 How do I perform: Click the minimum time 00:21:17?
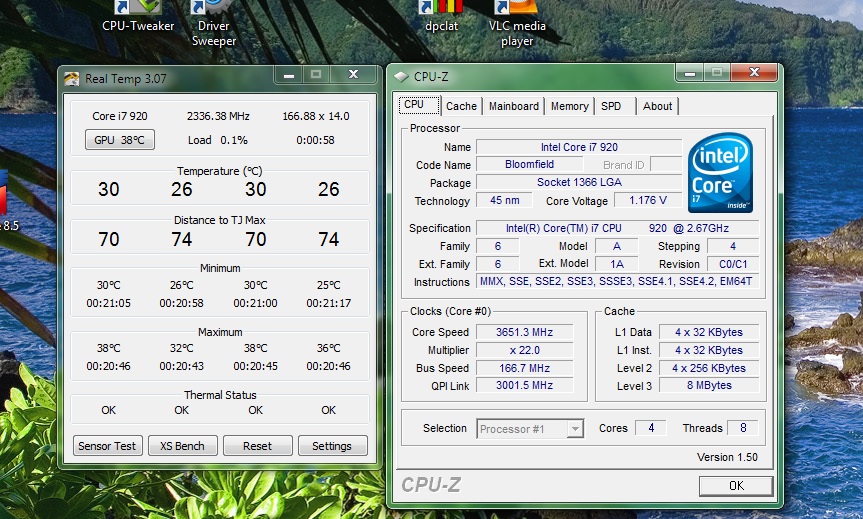click(329, 303)
